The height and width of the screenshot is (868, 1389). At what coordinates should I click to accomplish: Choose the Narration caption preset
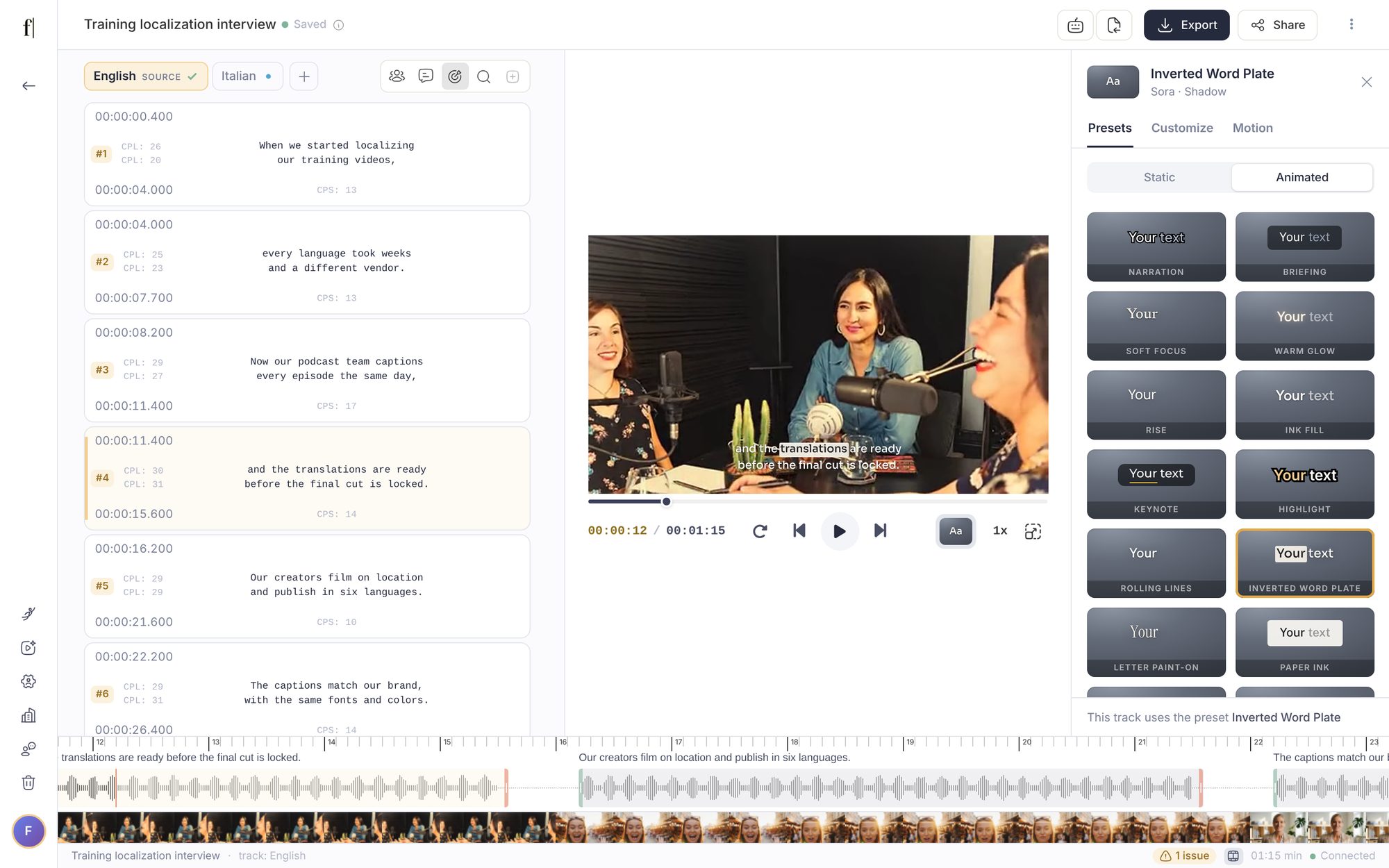pyautogui.click(x=1156, y=247)
